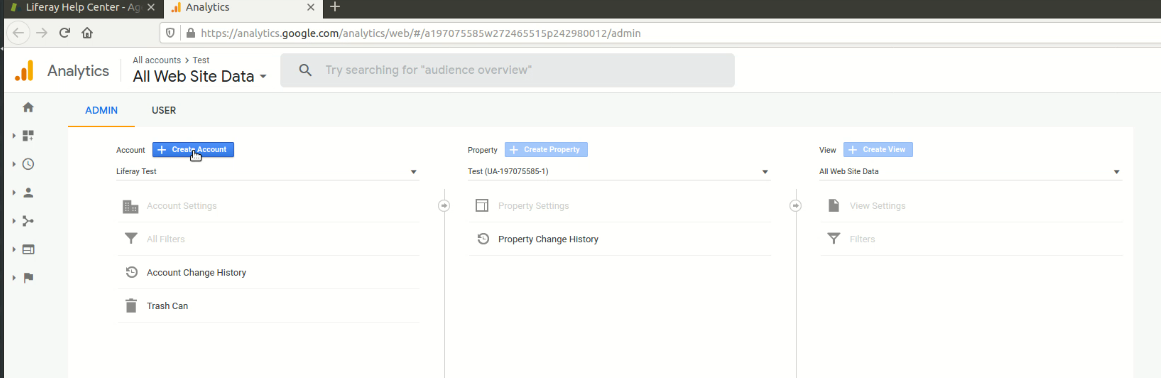Screen dimensions: 1161x378
Task: Switch to the USER tab
Action: 164,111
